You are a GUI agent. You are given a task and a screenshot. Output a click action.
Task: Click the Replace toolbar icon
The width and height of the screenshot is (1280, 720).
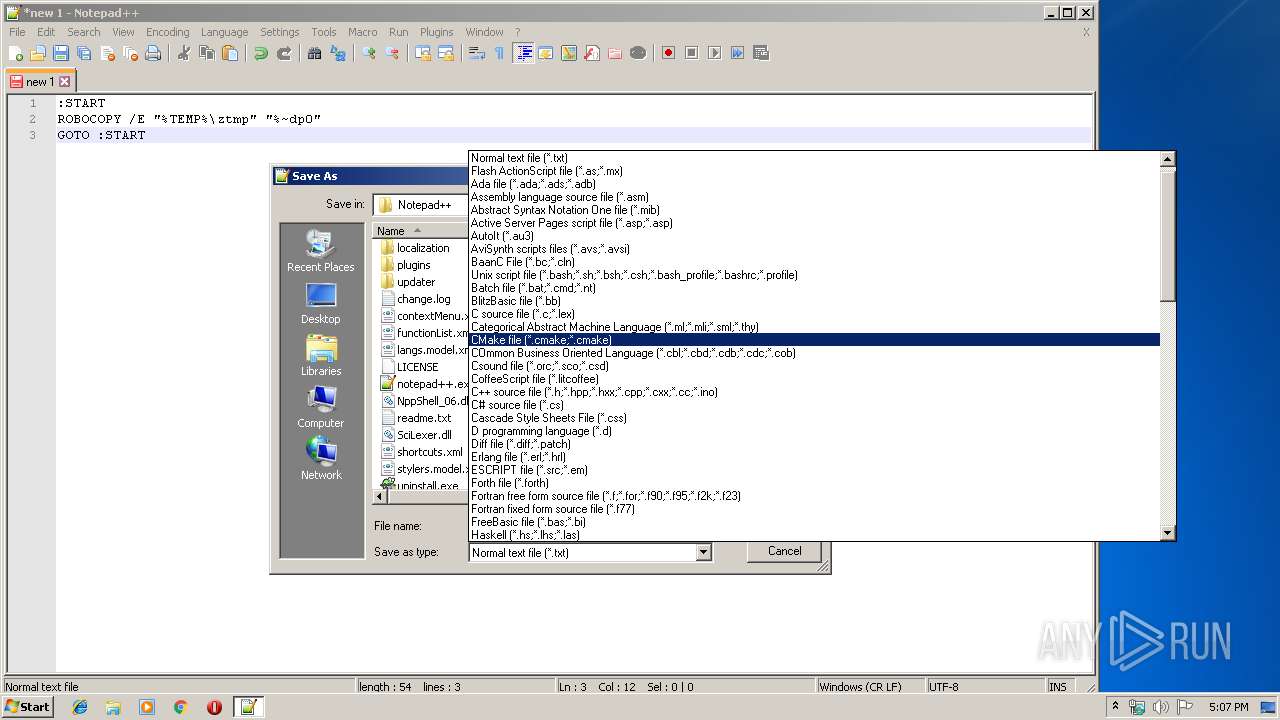(x=338, y=53)
